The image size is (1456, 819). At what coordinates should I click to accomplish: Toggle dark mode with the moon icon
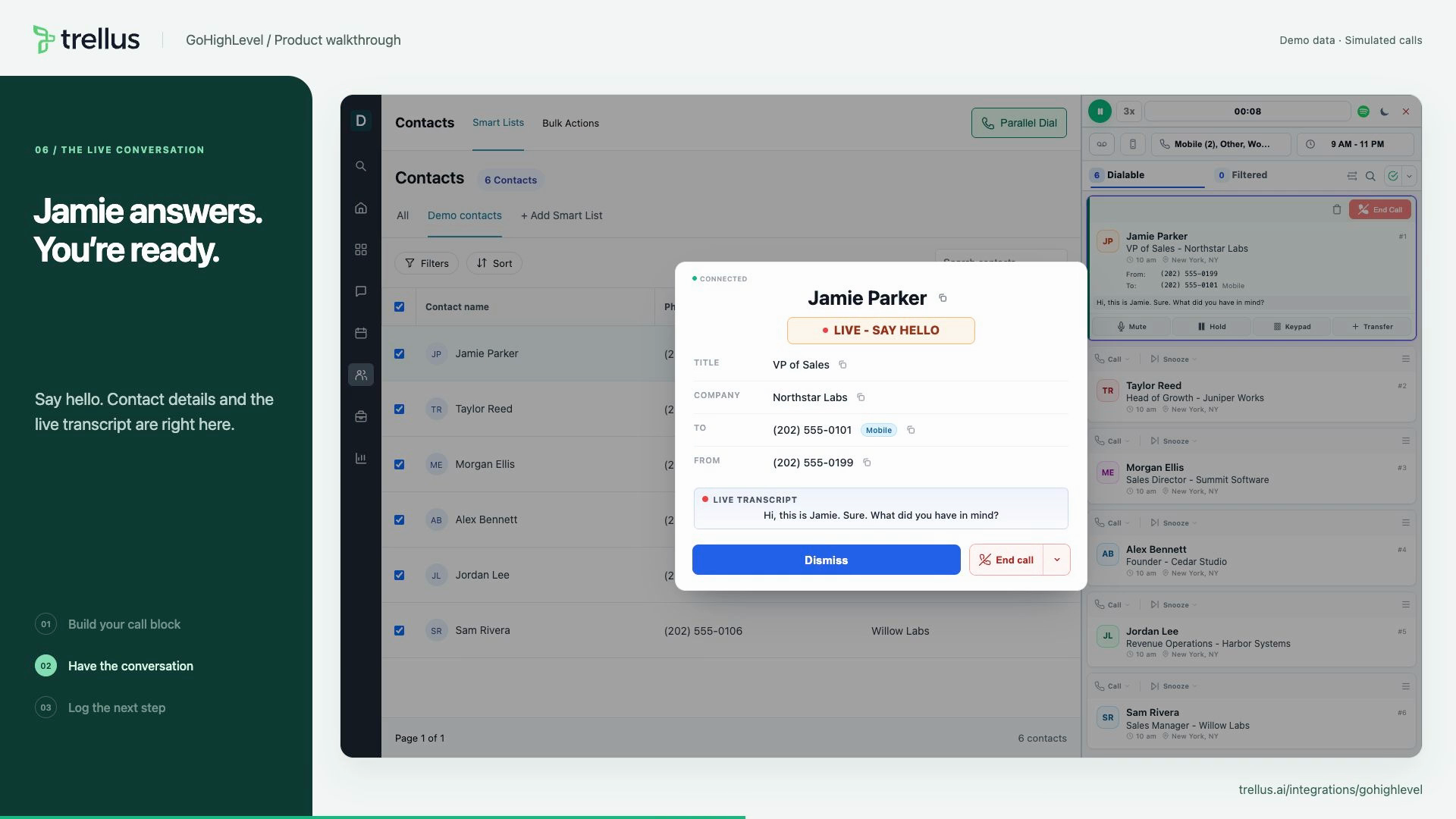tap(1385, 111)
